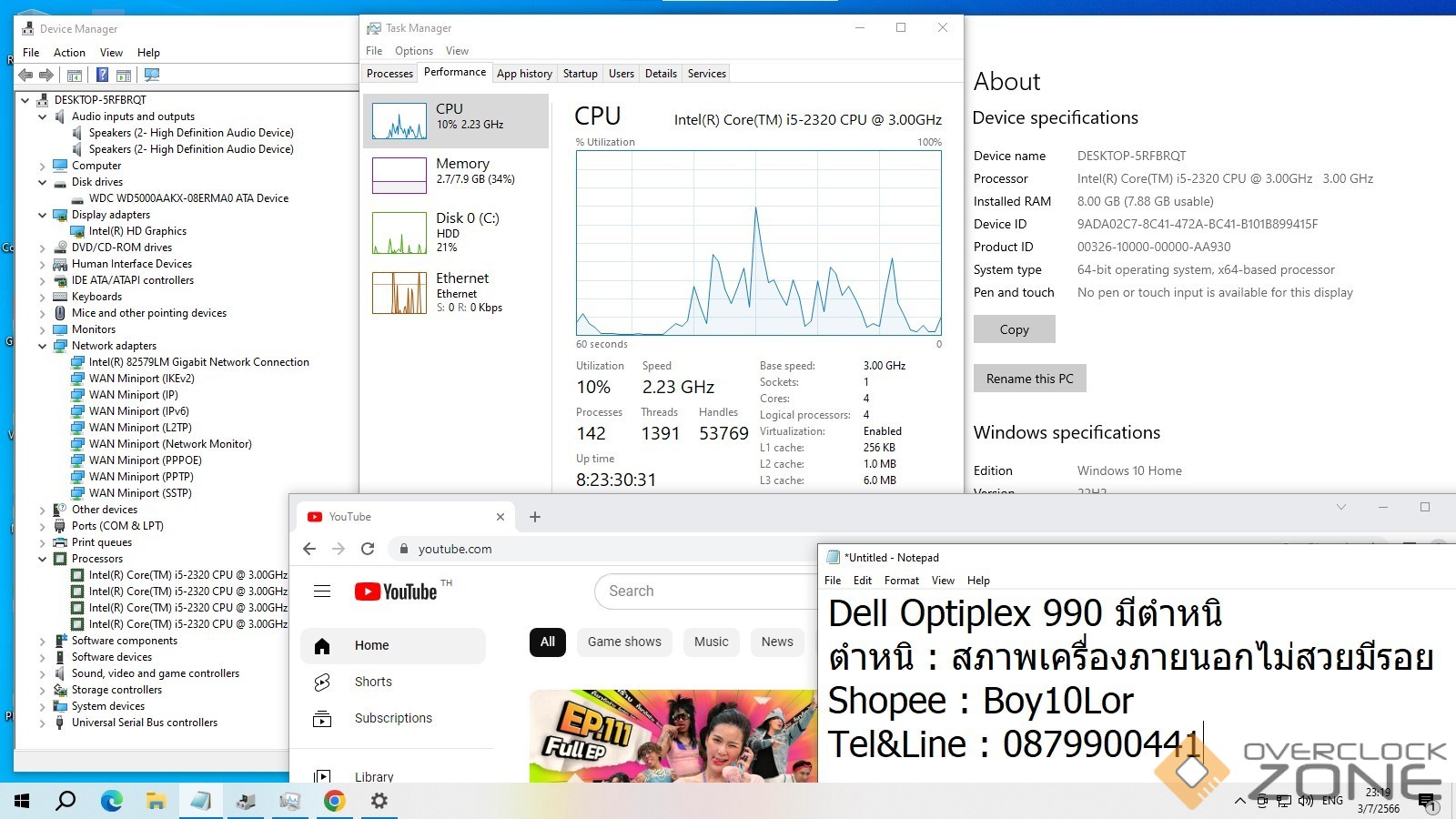Expand the Keyboards device category
Screen dimensions: 1456x819
tap(42, 297)
